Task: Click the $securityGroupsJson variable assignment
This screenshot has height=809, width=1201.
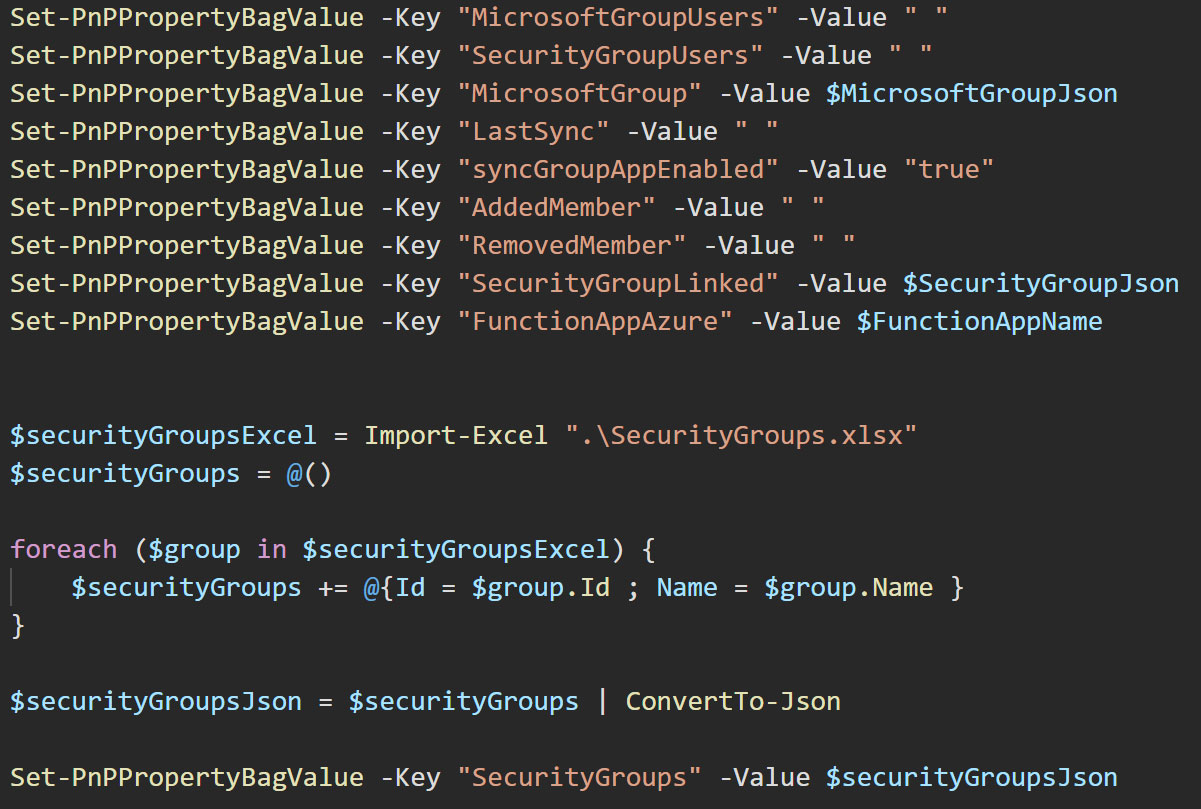Action: 155,701
